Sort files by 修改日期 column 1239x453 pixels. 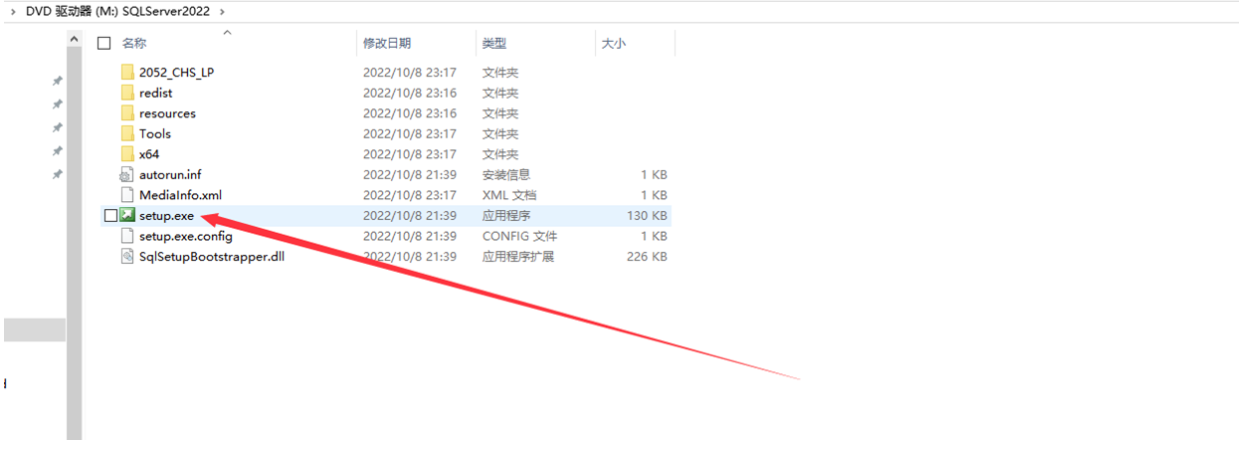(x=386, y=43)
